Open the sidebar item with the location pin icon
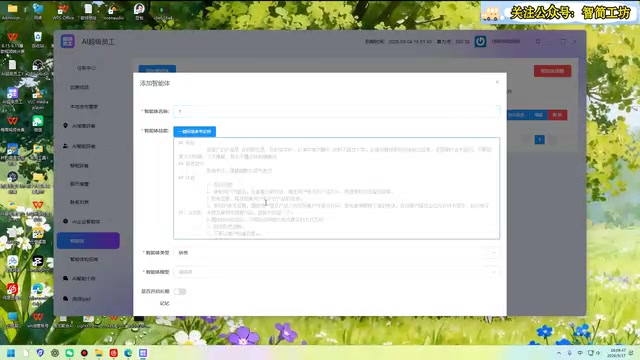Screen dimensions: 640x360 click(x=65, y=126)
